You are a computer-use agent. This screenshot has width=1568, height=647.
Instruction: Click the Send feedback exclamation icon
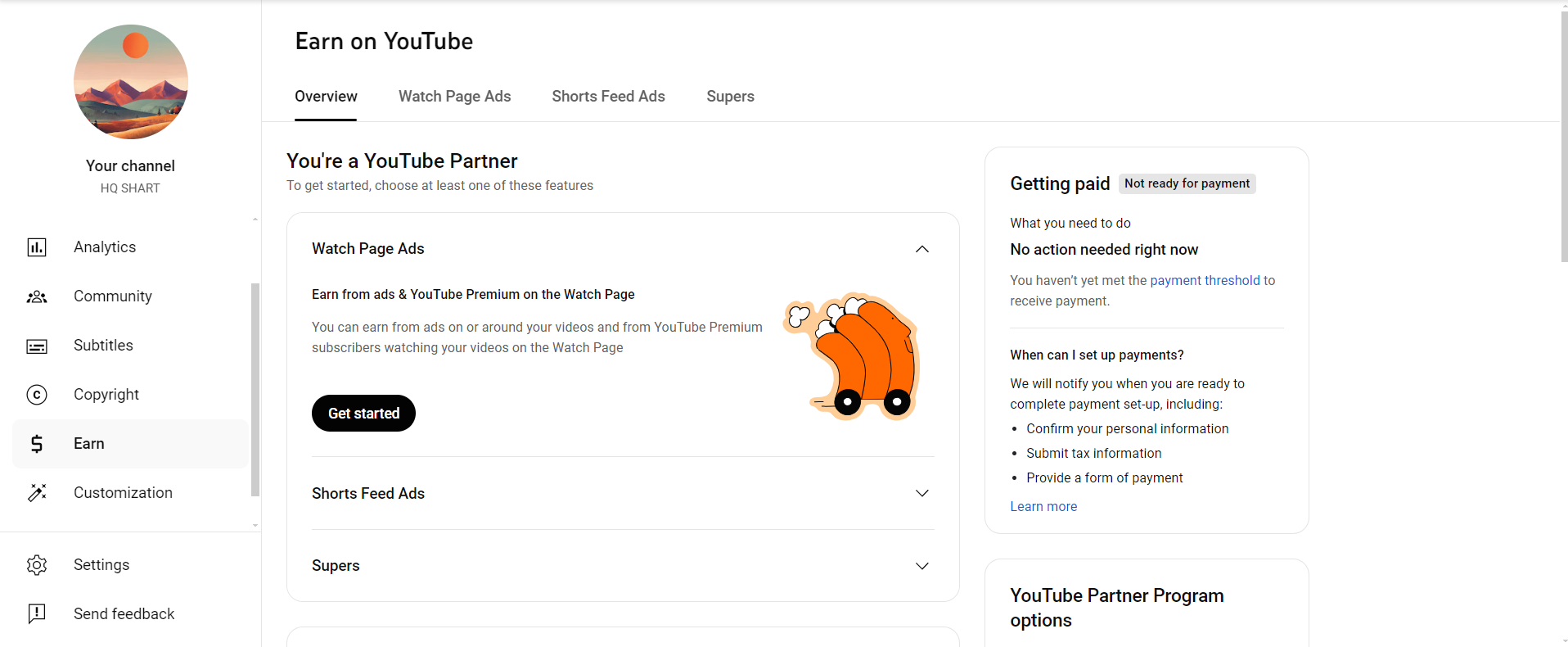(37, 614)
